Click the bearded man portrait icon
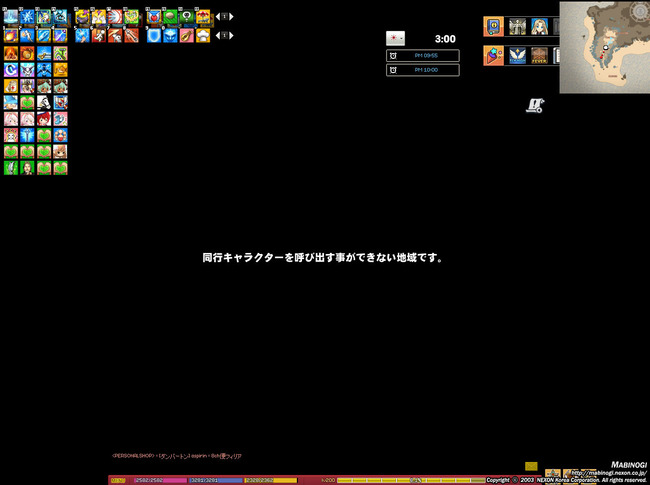This screenshot has width=650, height=485. pos(27,168)
